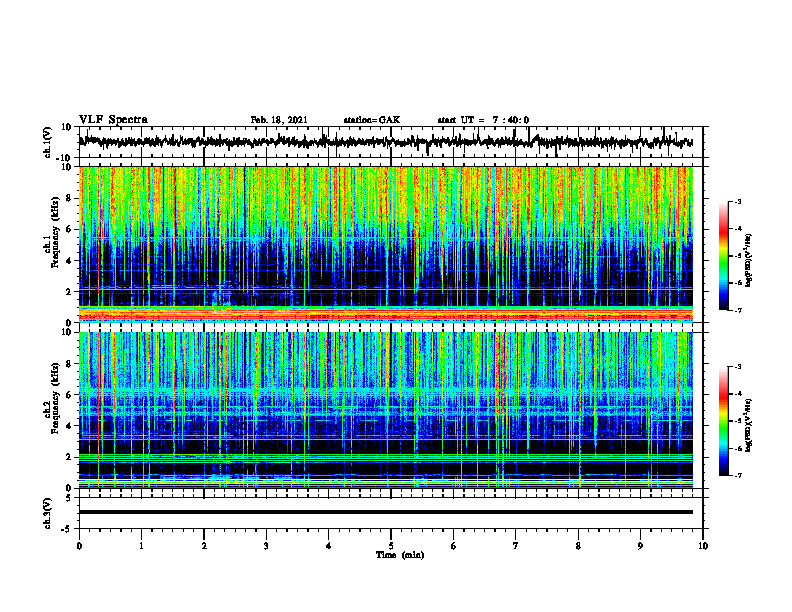Click time-axis tick label '5'
Screen dimensions: 792x612
pos(391,546)
